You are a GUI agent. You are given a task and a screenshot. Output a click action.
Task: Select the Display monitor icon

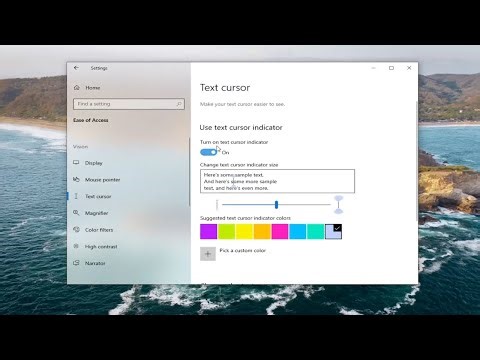[x=76, y=163]
